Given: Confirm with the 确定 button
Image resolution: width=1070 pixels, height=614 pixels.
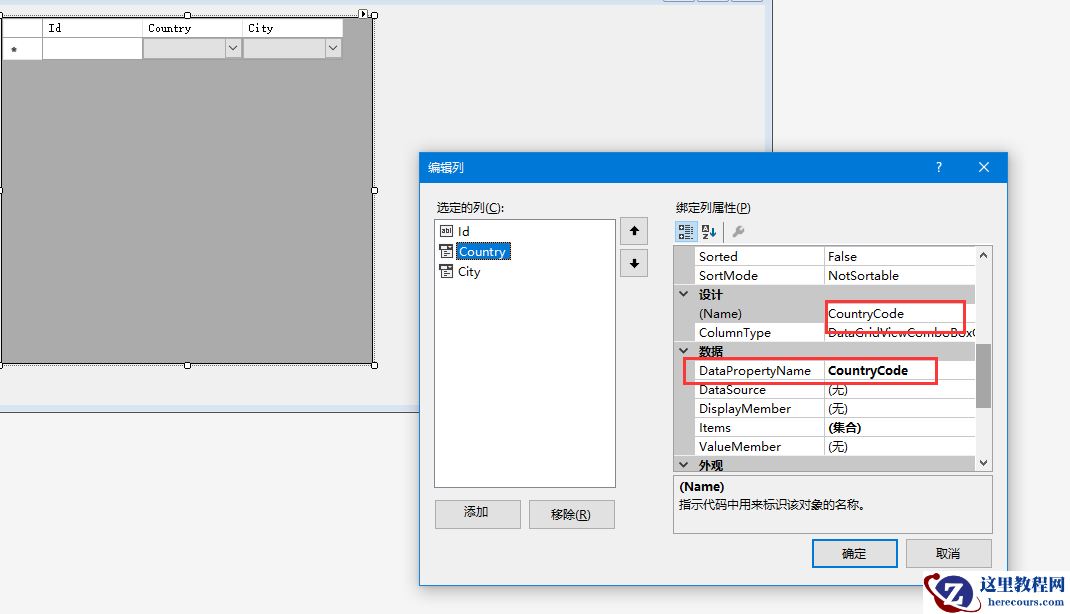Looking at the screenshot, I should [854, 553].
